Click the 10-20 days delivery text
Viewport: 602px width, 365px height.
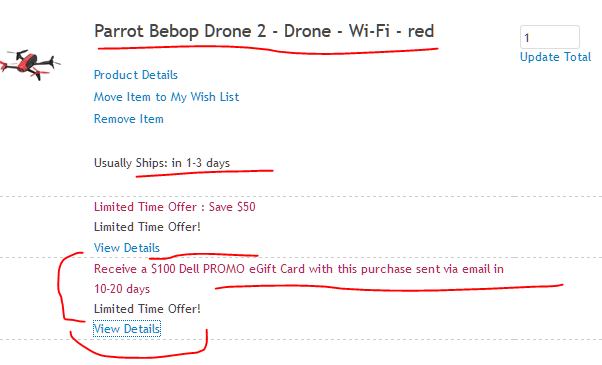(122, 289)
